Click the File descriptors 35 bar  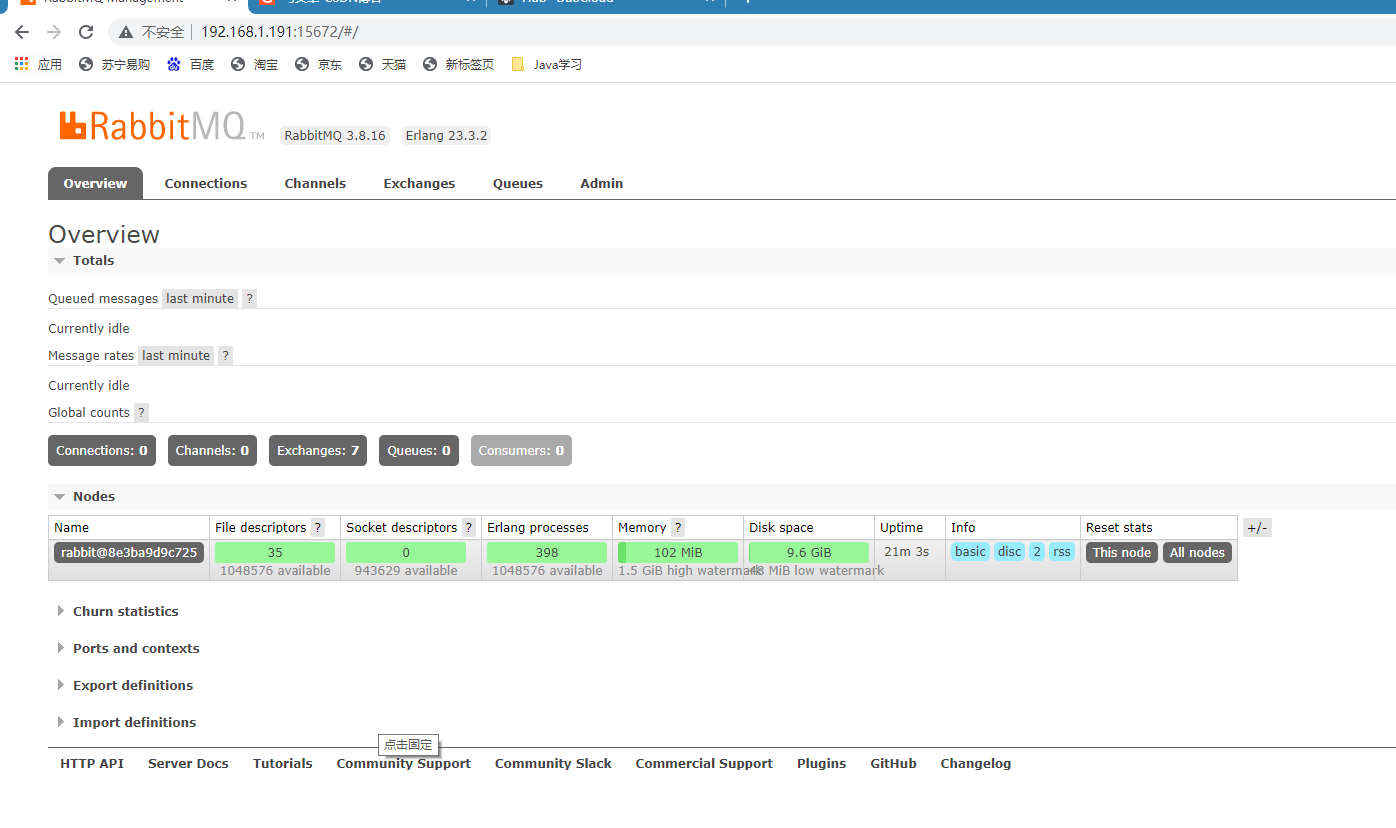click(x=275, y=552)
